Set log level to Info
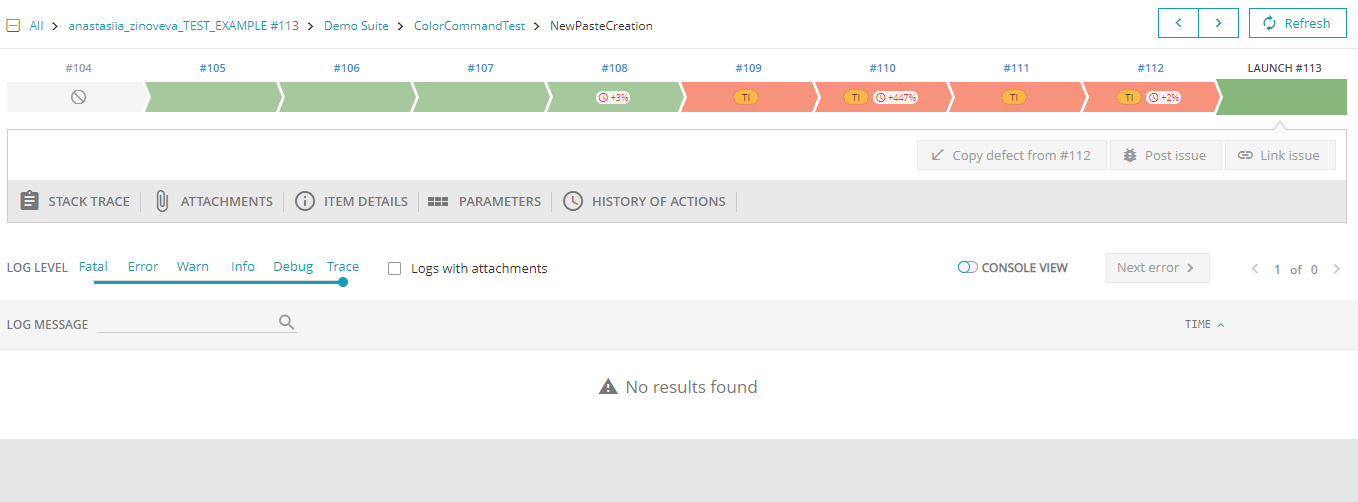1358x502 pixels. pyautogui.click(x=243, y=267)
